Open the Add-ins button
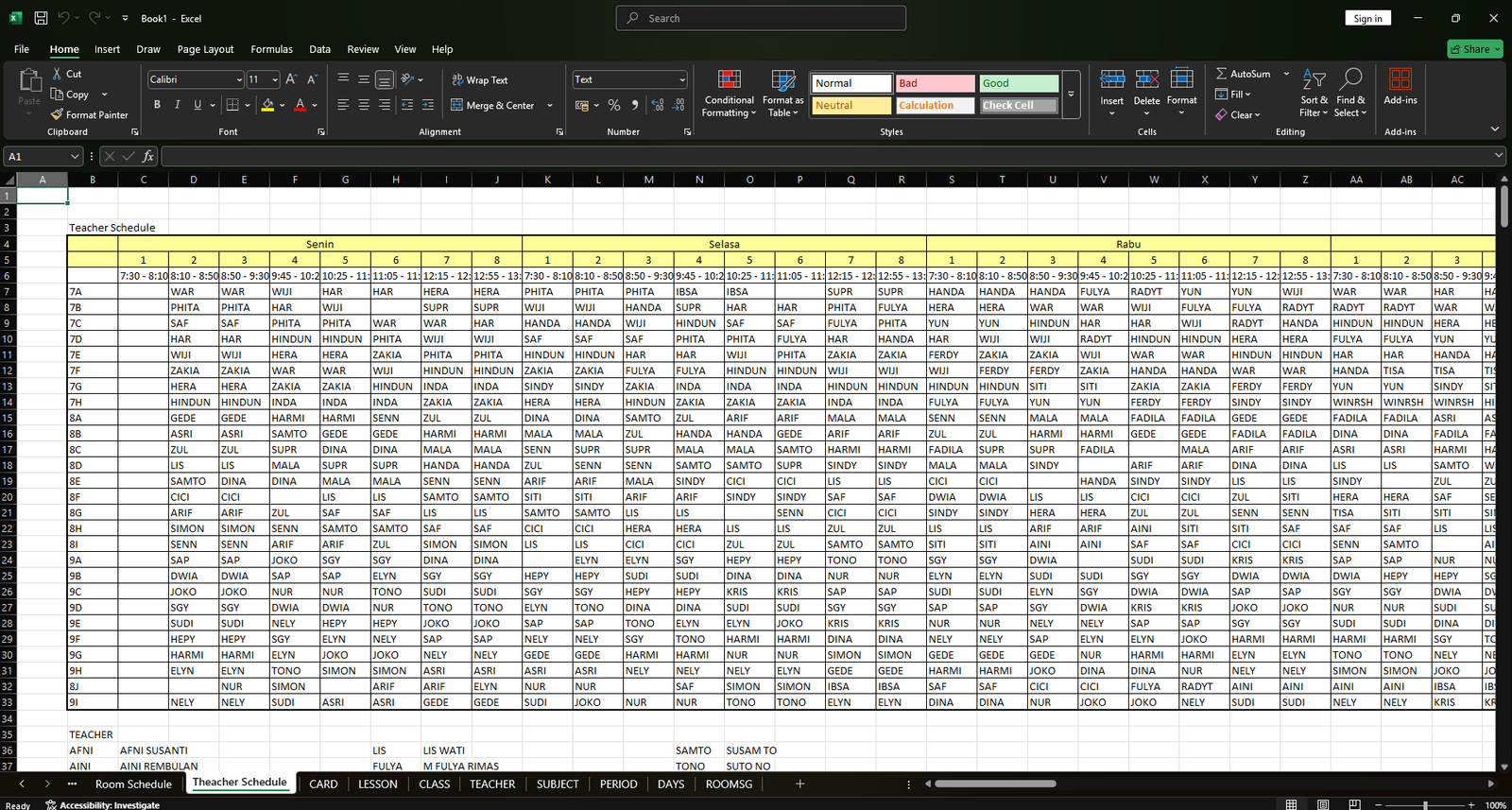This screenshot has height=810, width=1512. pos(1400,85)
